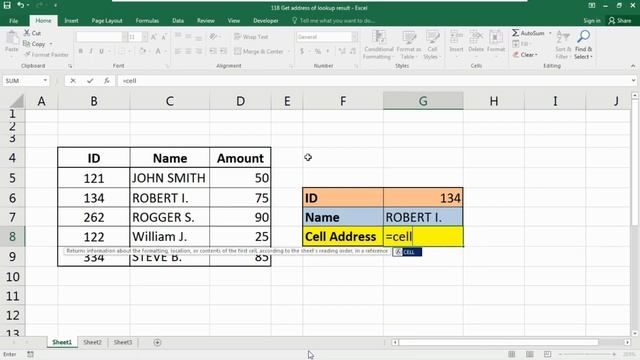
Task: Switch to the Data tab
Action: coord(178,20)
